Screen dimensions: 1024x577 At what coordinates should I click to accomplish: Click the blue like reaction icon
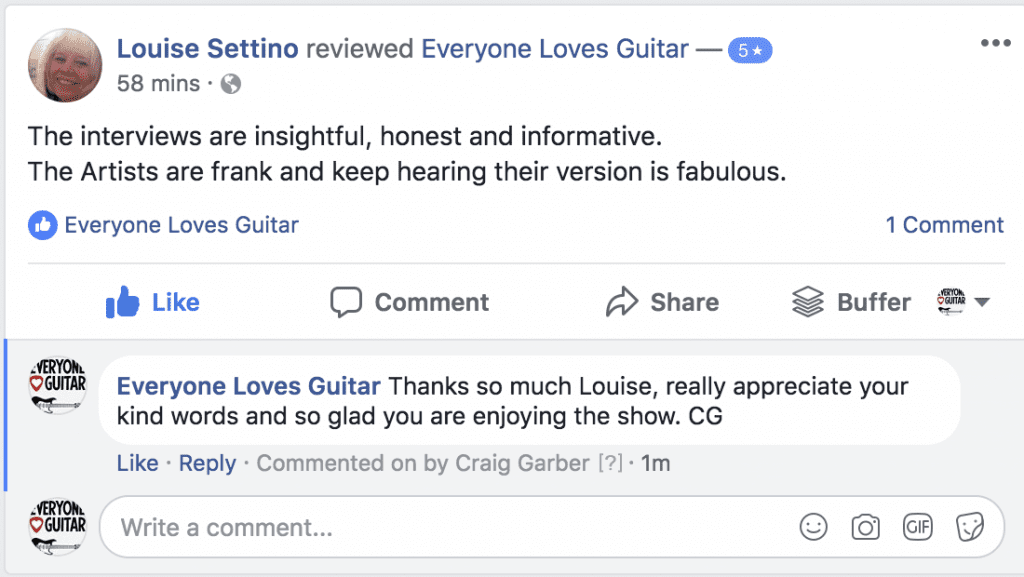[x=42, y=226]
